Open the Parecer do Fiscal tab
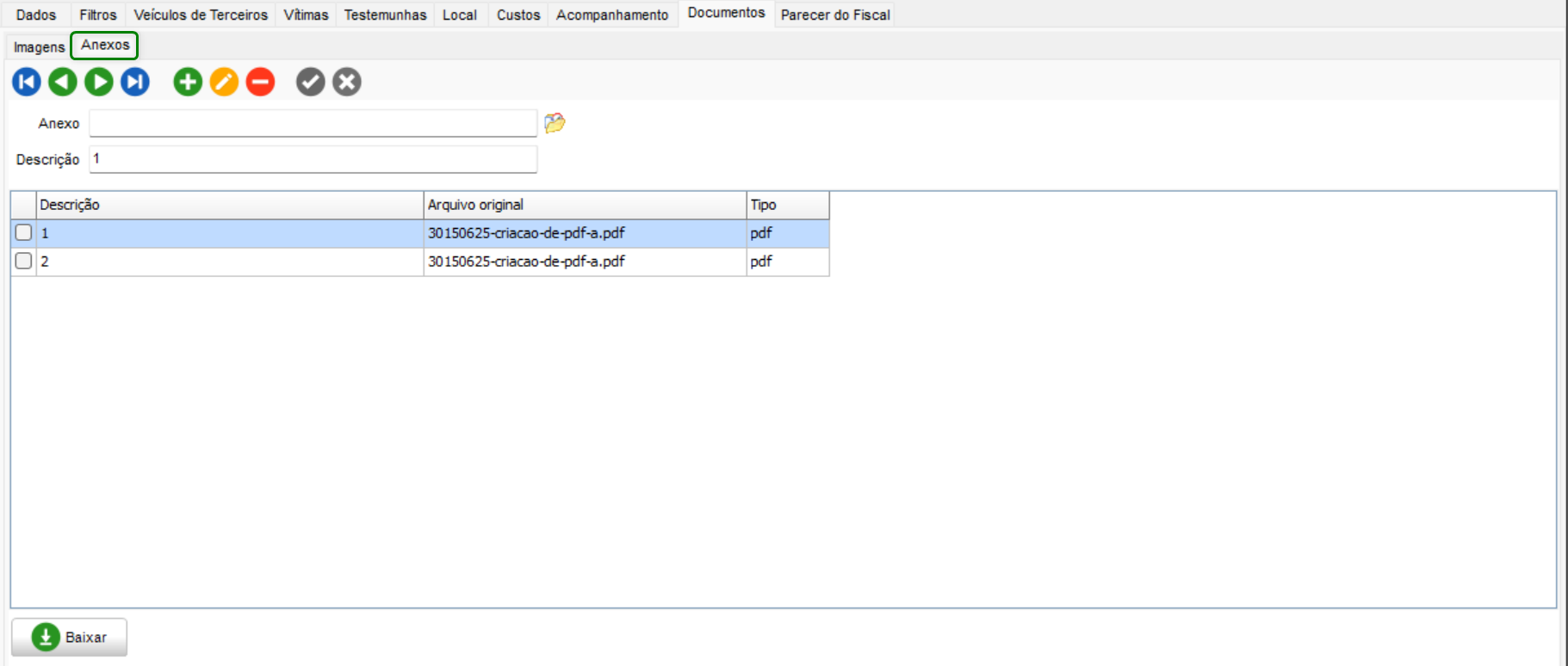The height and width of the screenshot is (666, 1568). pyautogui.click(x=834, y=15)
